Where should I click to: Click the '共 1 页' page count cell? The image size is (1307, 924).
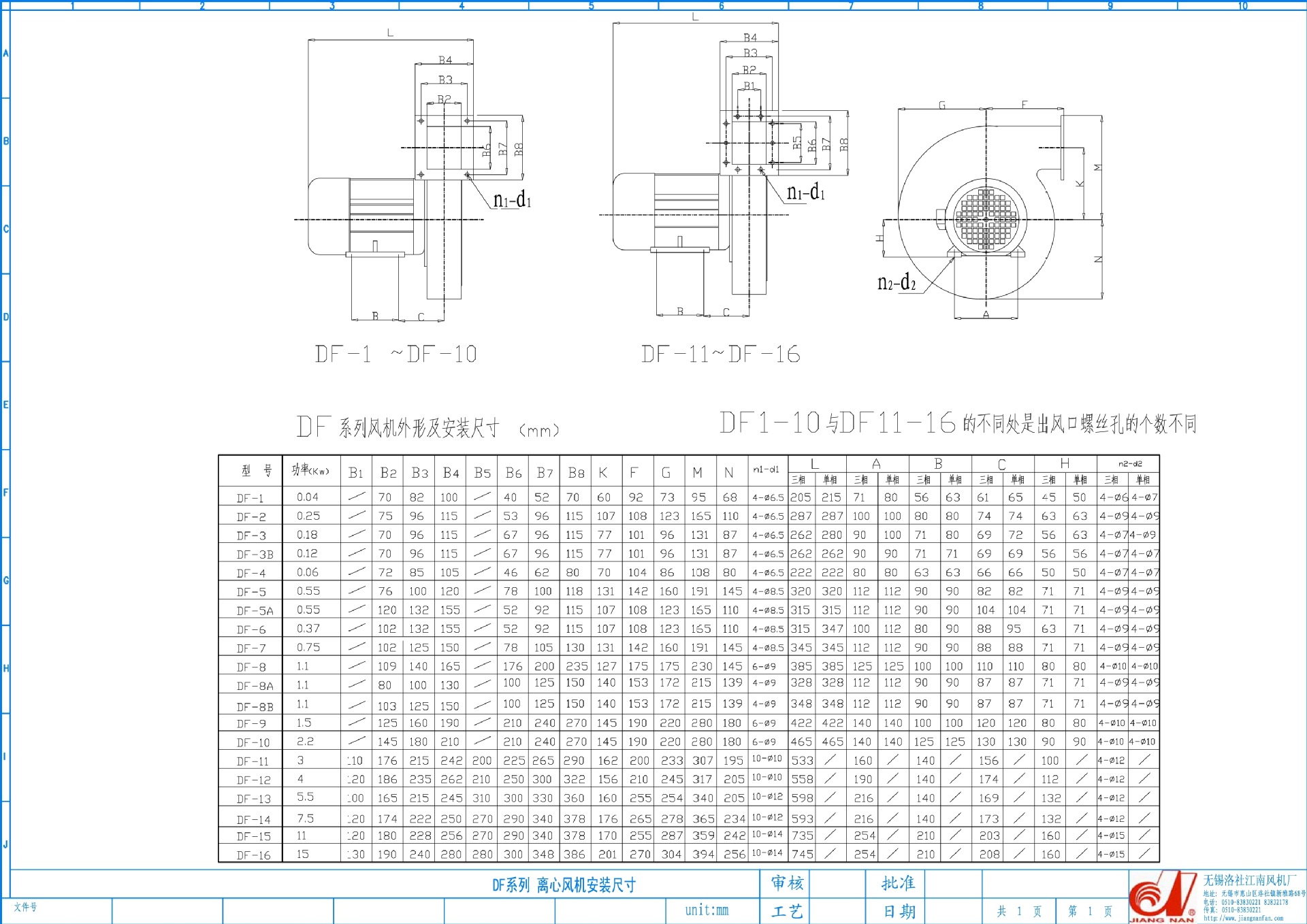click(1019, 912)
